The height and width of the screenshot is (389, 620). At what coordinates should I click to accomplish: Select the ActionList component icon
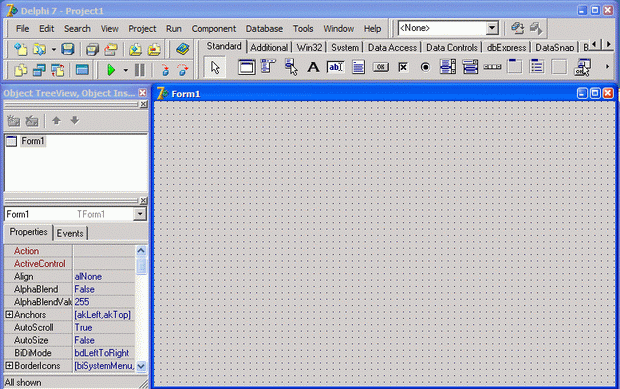(x=582, y=67)
